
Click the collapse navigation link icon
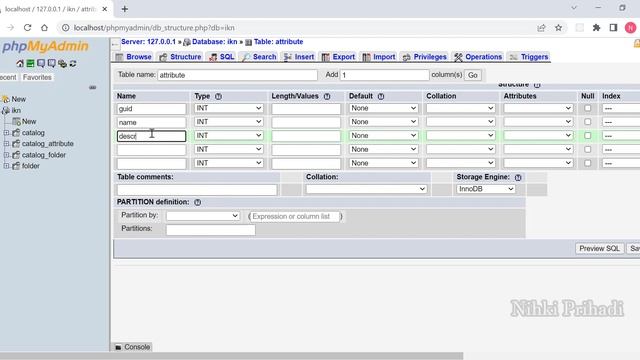coord(93,87)
